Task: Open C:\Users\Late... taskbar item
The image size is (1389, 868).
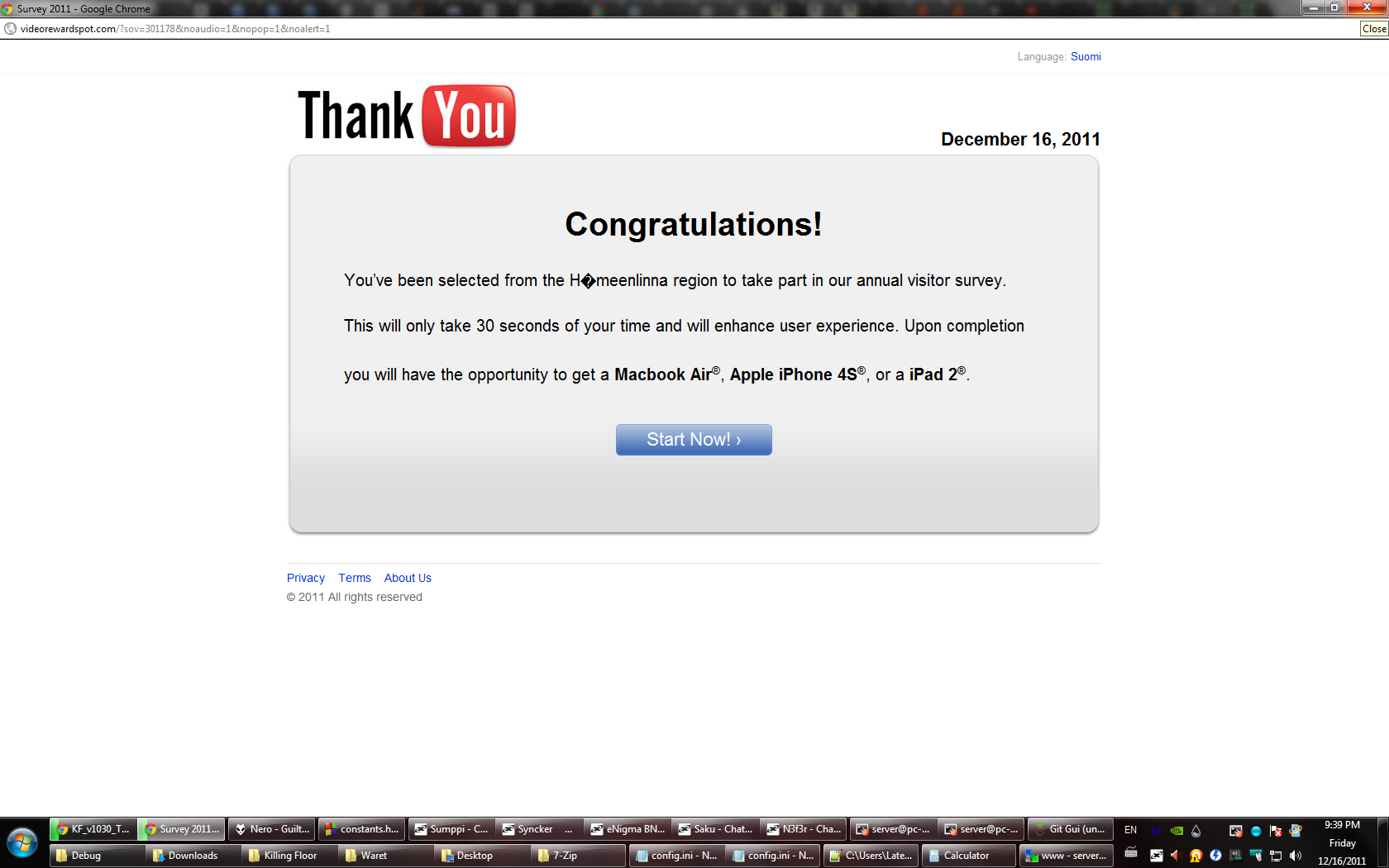Action: pos(871,856)
